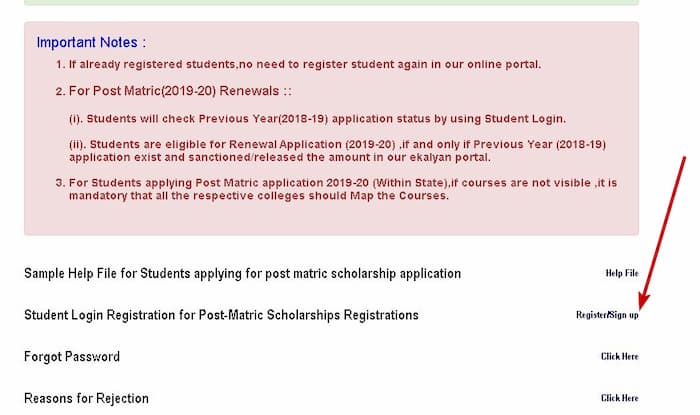Click Here link beside Reasons for Rejection
The image size is (700, 415).
(x=619, y=399)
